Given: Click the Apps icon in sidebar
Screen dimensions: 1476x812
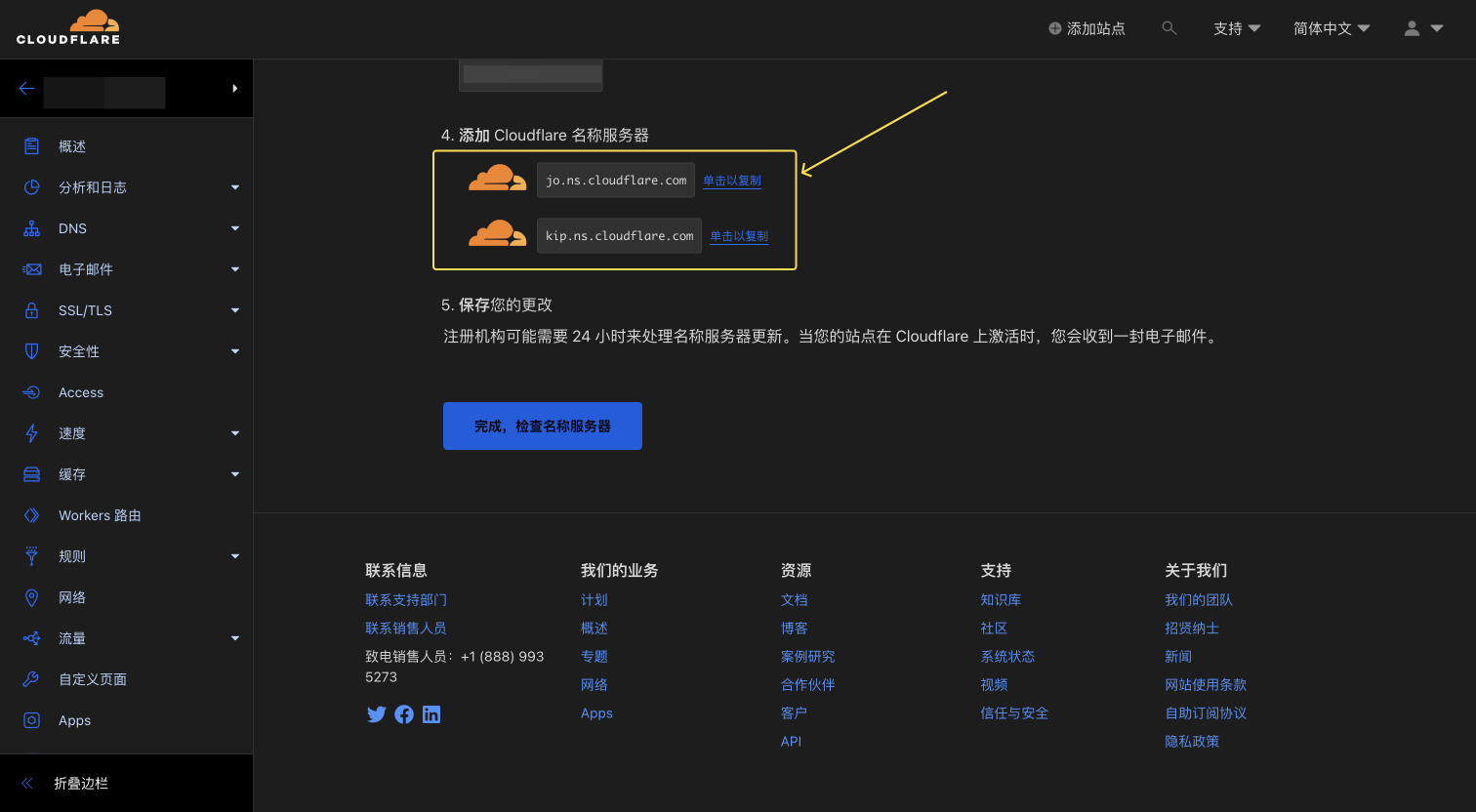Looking at the screenshot, I should (32, 720).
